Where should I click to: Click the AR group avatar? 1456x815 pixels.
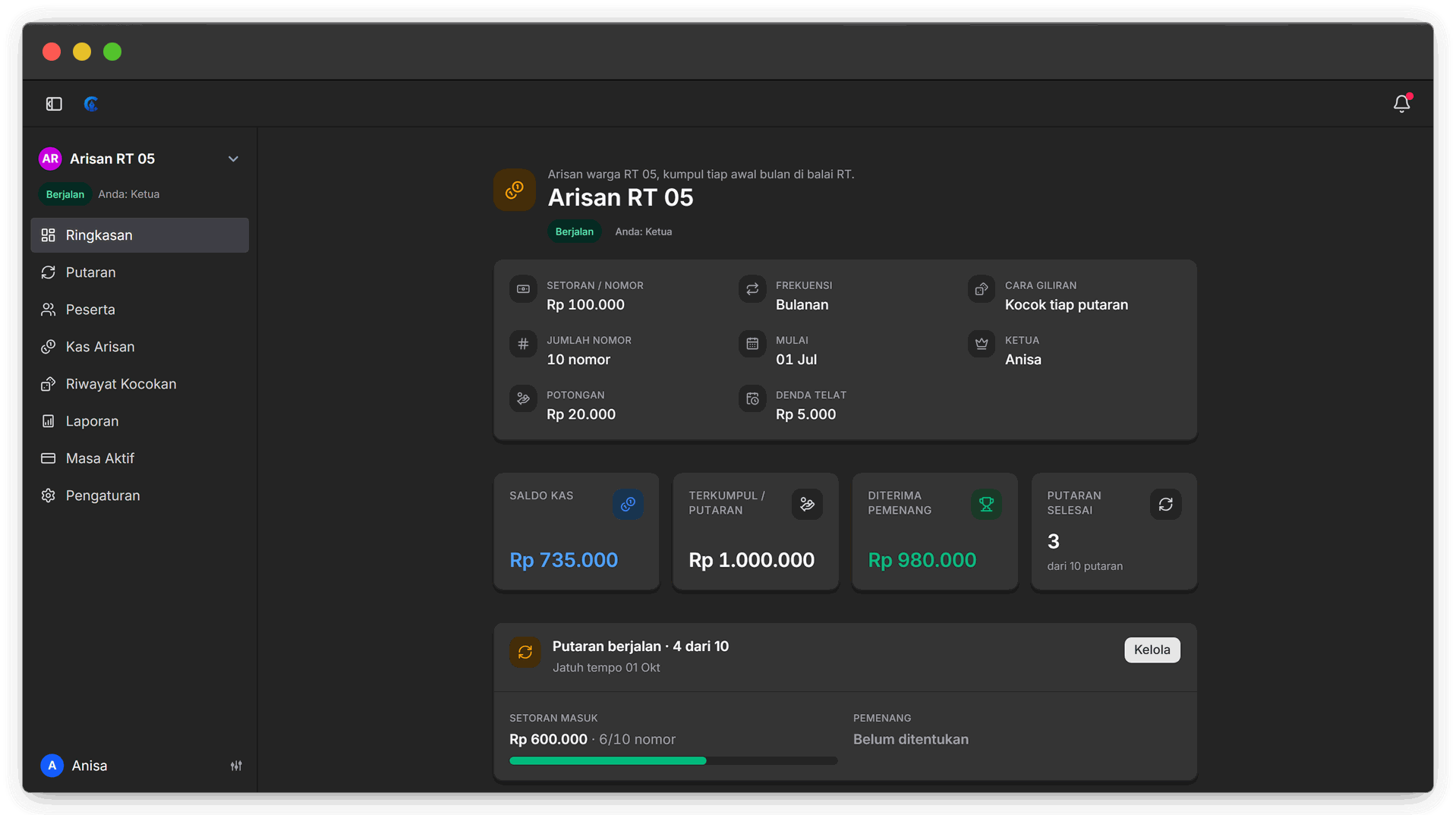click(x=50, y=159)
